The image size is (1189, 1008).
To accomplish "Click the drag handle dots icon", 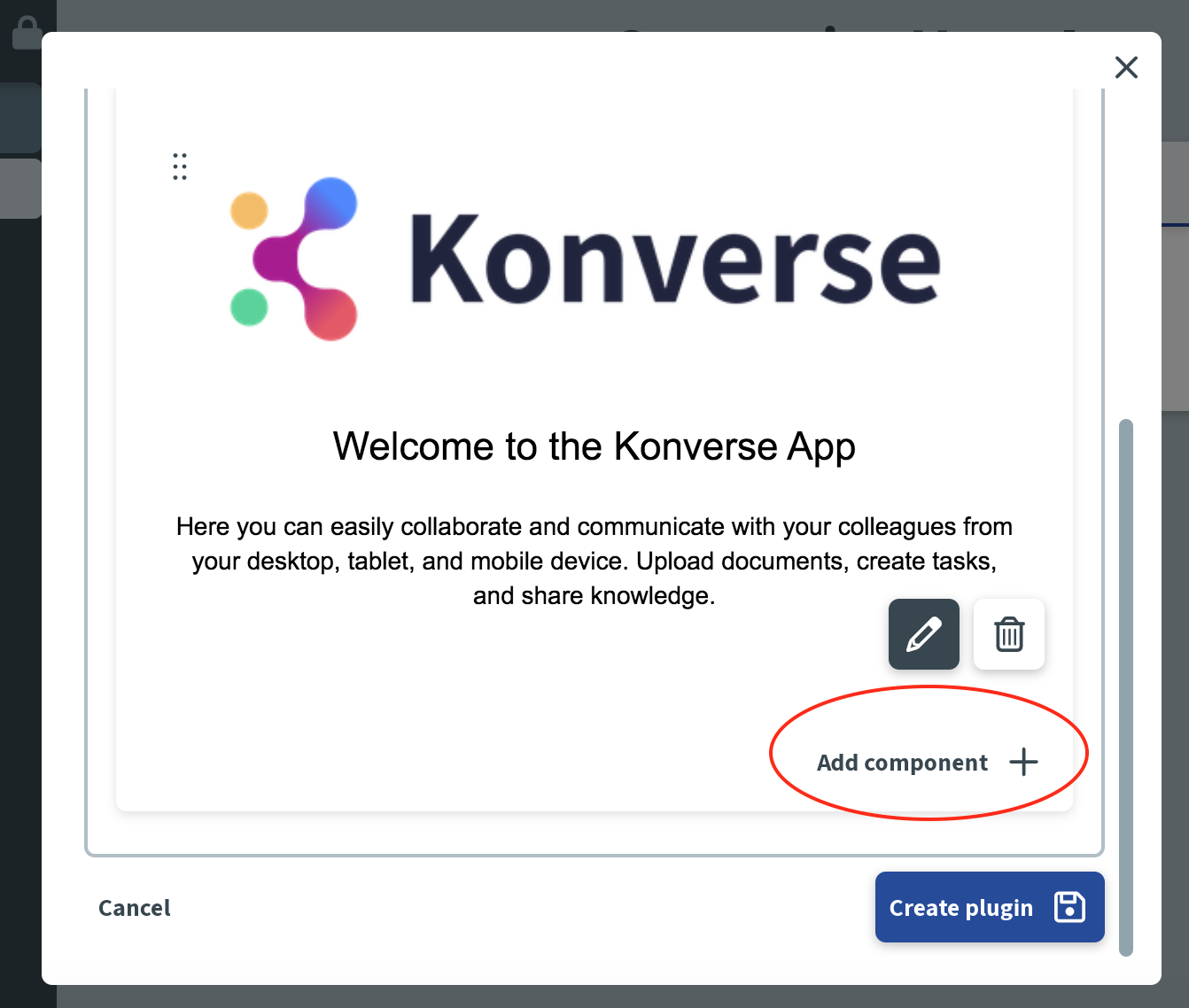I will [180, 167].
